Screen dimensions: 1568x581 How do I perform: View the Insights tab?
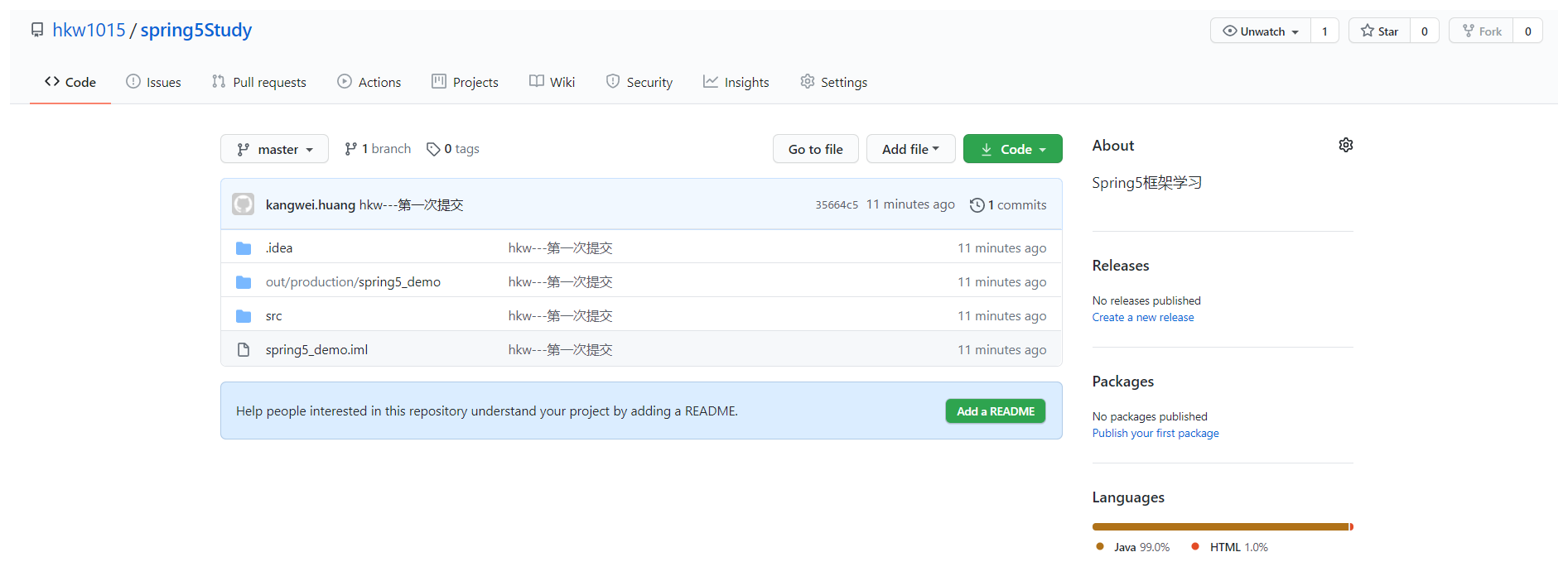point(736,82)
